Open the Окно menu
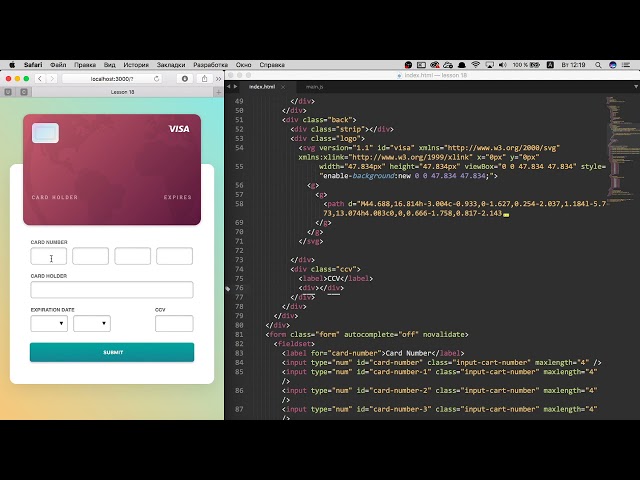This screenshot has width=640, height=480. click(243, 65)
